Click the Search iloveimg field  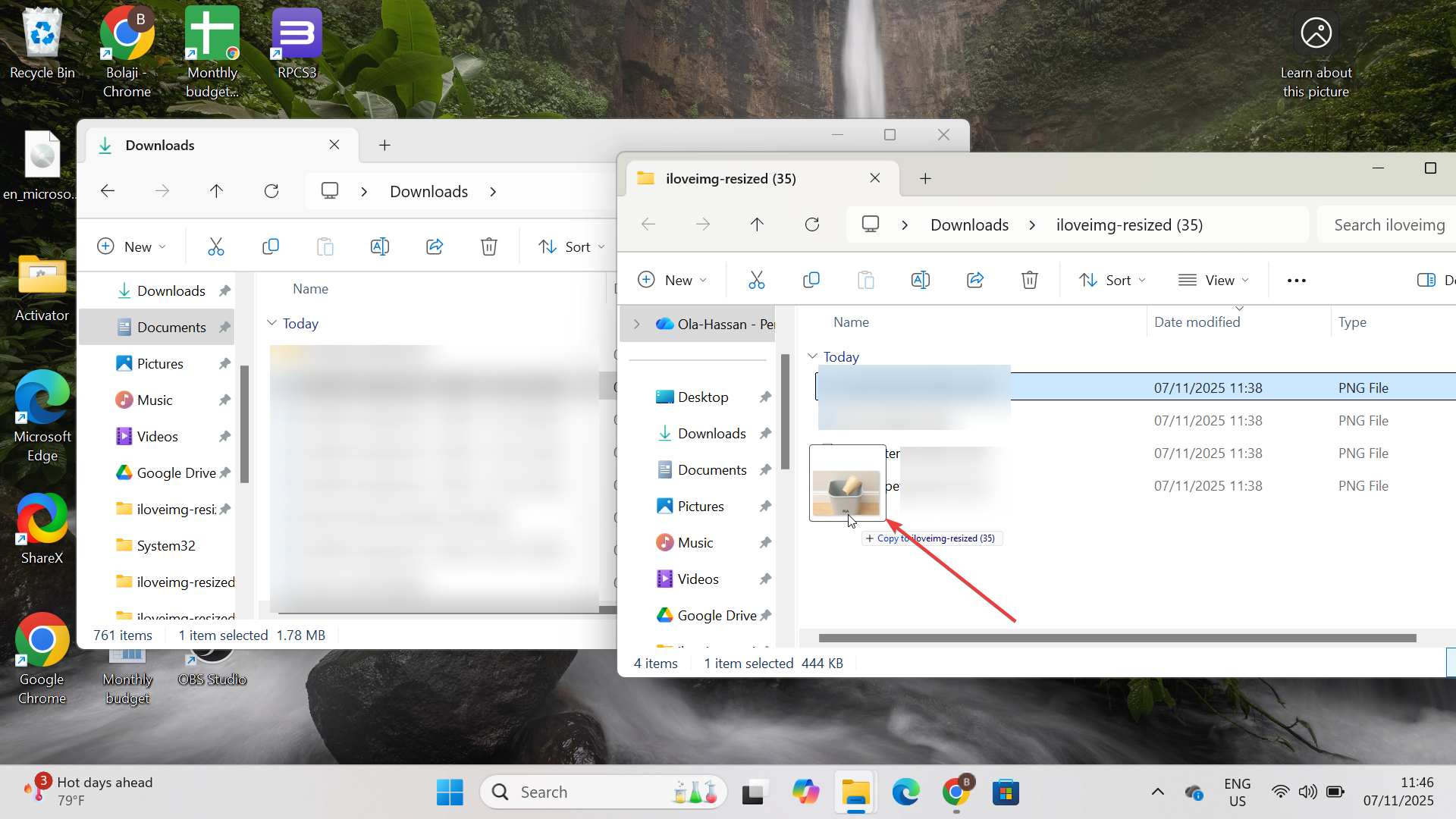tap(1389, 224)
